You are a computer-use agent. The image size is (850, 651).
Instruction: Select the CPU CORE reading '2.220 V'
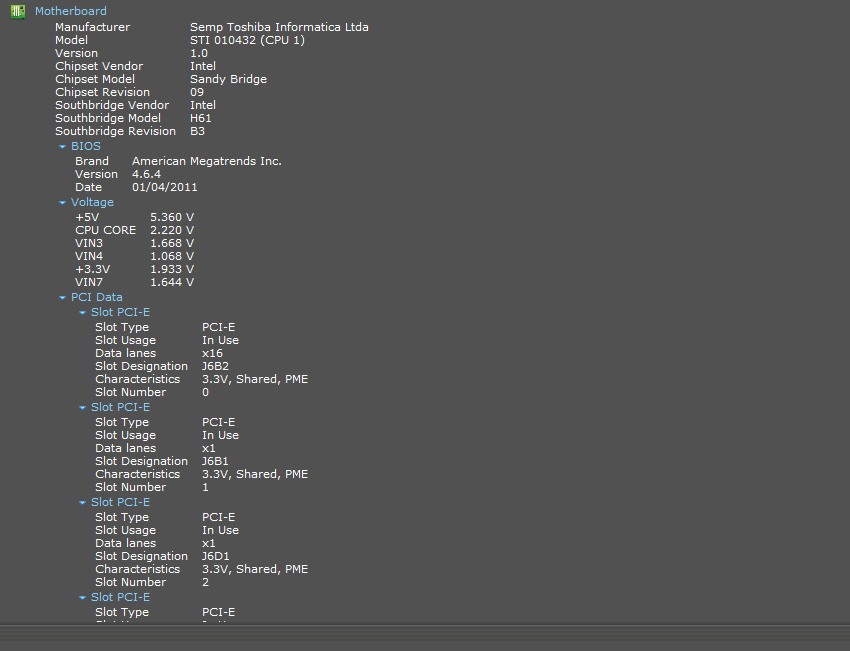pos(172,230)
